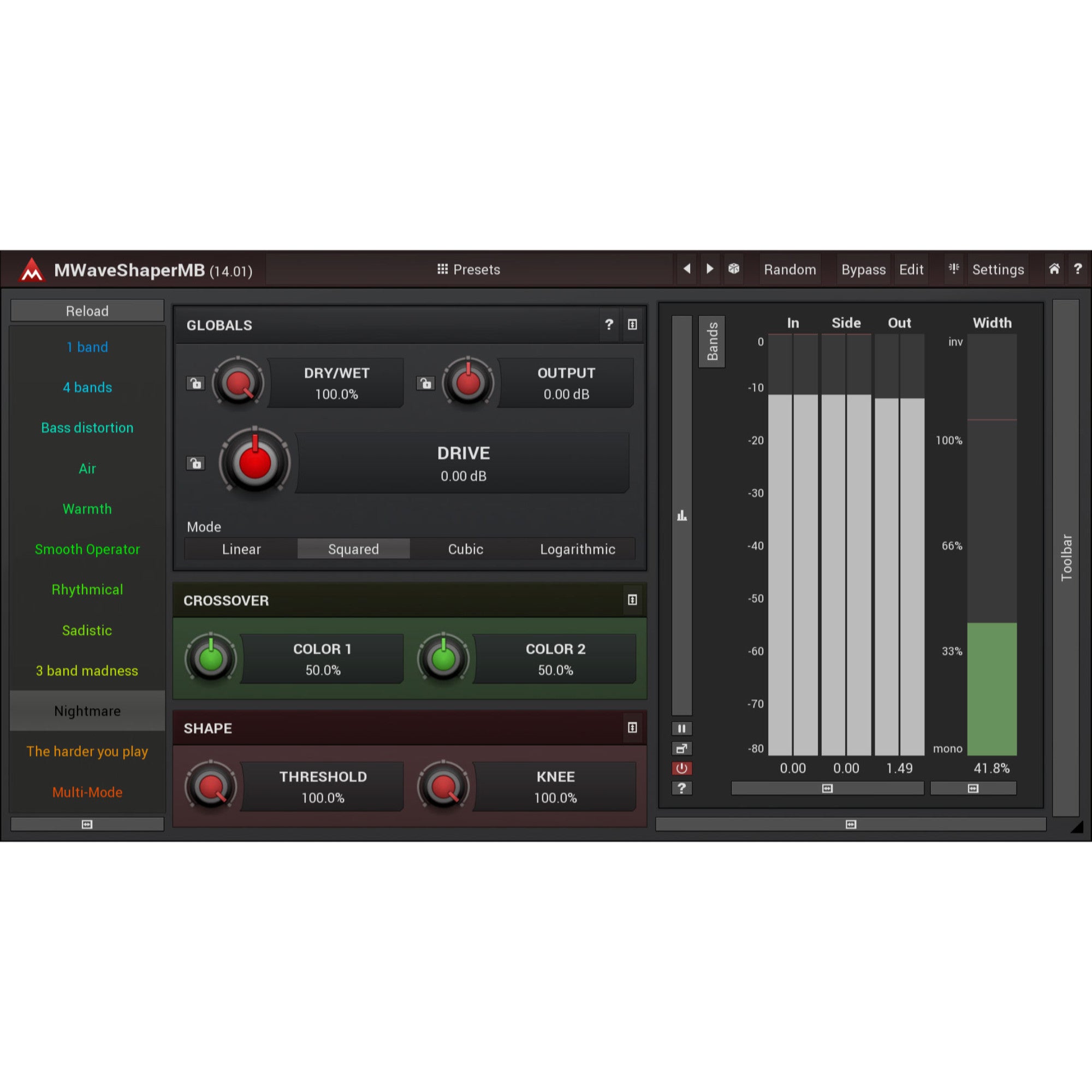
Task: Select Cubic mode
Action: [x=465, y=549]
